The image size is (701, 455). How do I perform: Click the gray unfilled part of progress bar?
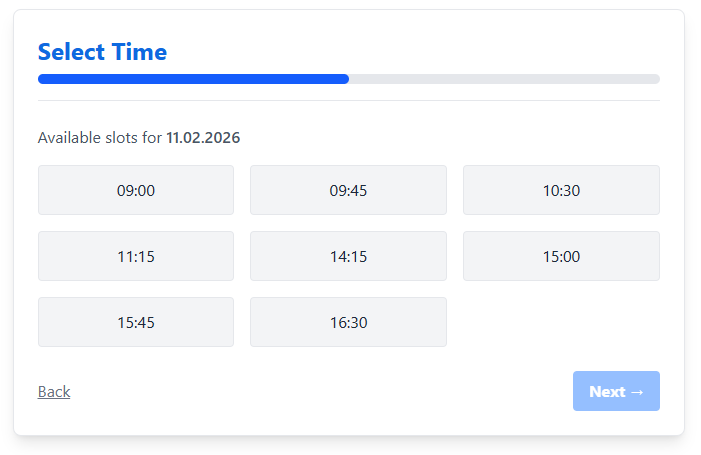pos(500,79)
